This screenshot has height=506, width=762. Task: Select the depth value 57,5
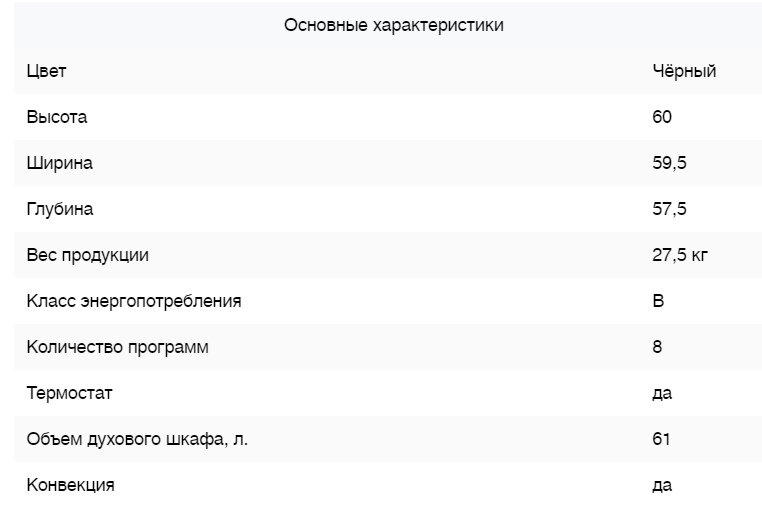(669, 209)
